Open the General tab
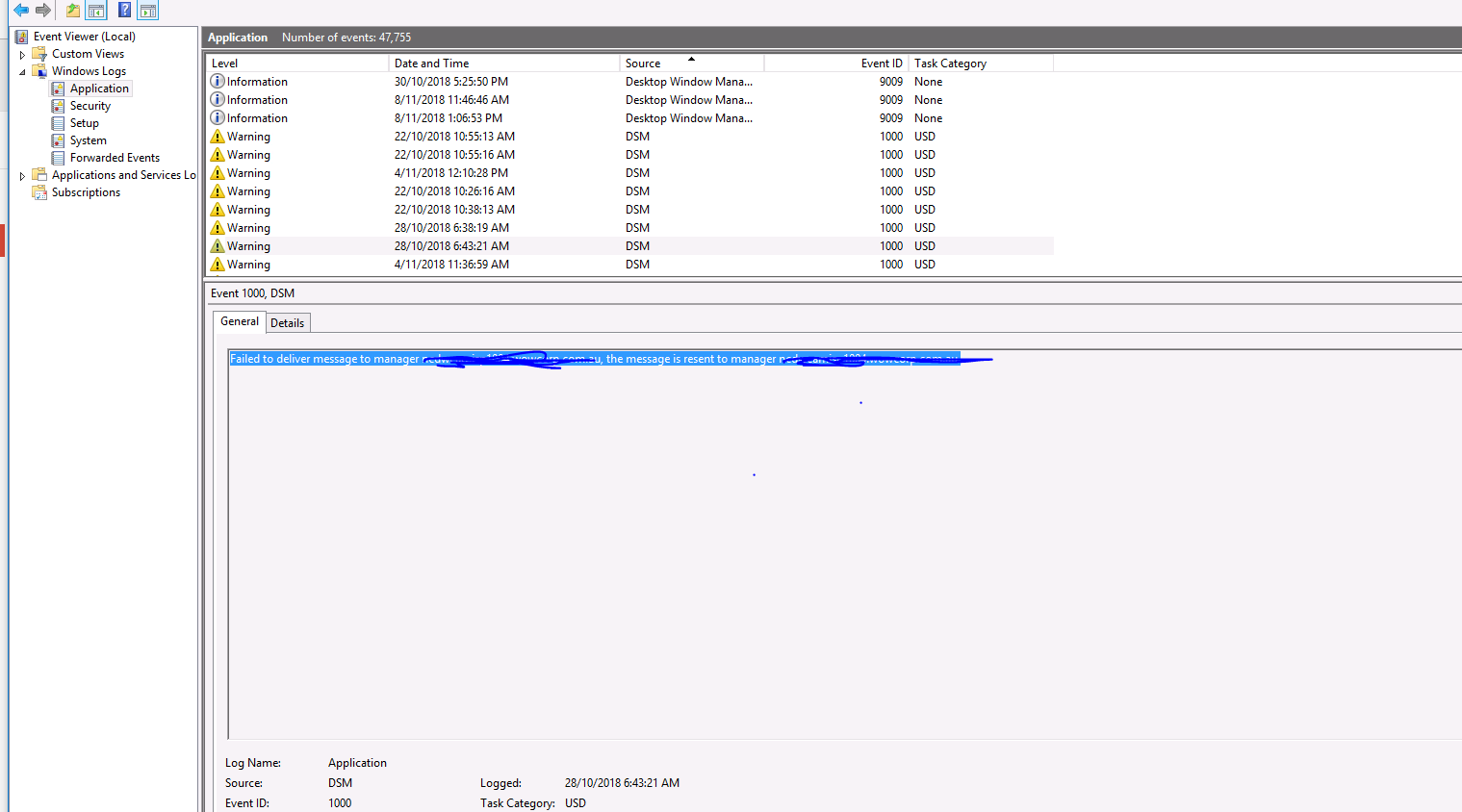 [x=239, y=321]
